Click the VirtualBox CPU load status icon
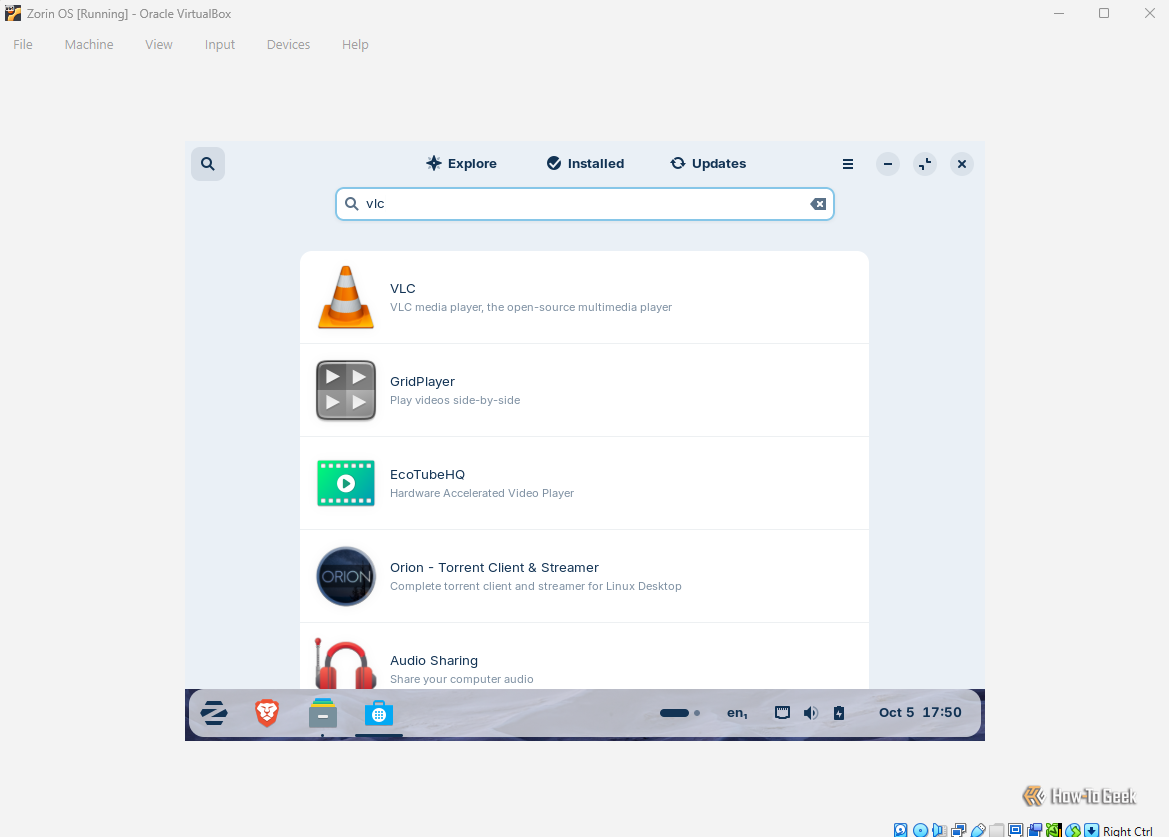Viewport: 1169px width, 837px height. coord(1053,830)
